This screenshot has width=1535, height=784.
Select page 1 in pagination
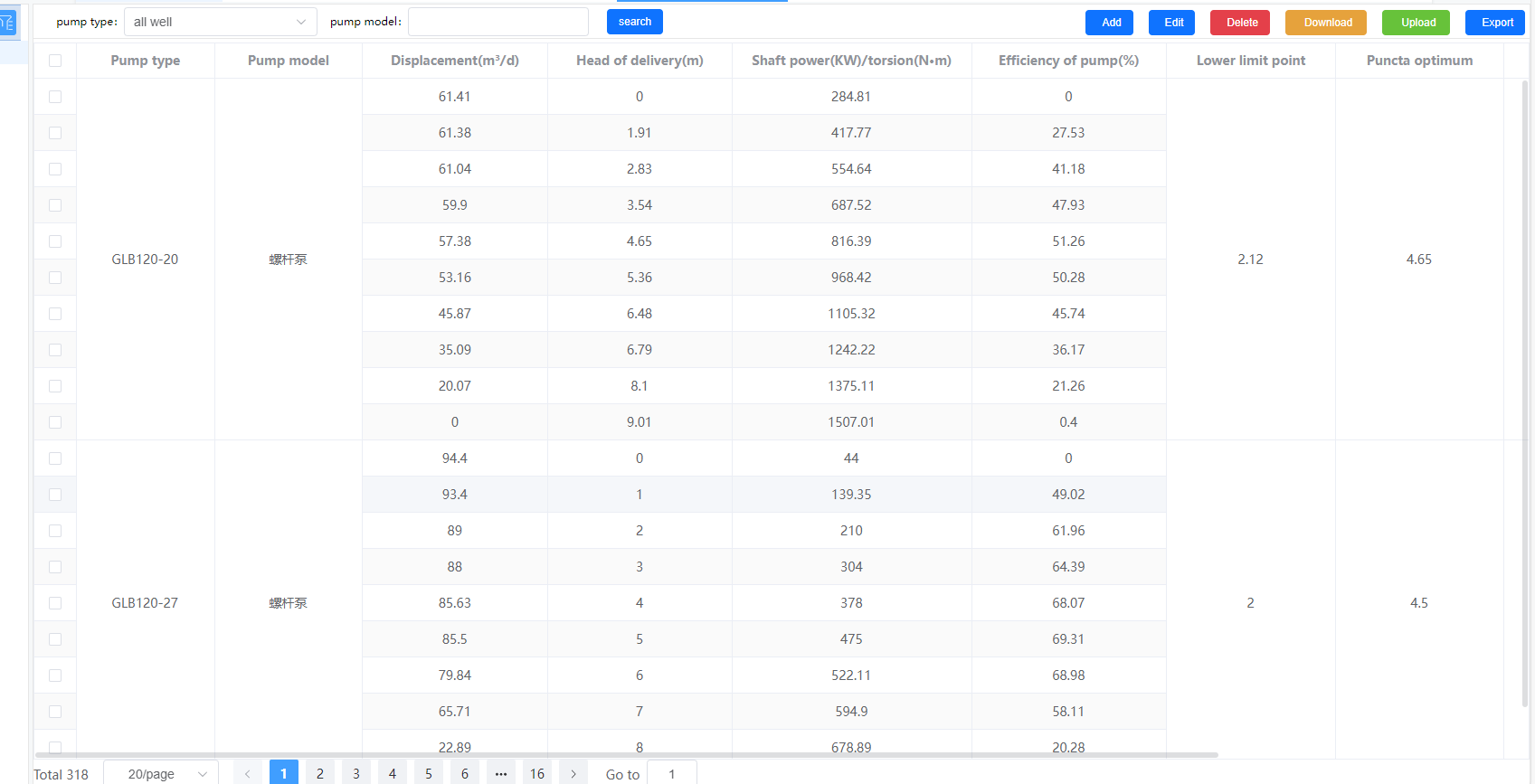284,774
